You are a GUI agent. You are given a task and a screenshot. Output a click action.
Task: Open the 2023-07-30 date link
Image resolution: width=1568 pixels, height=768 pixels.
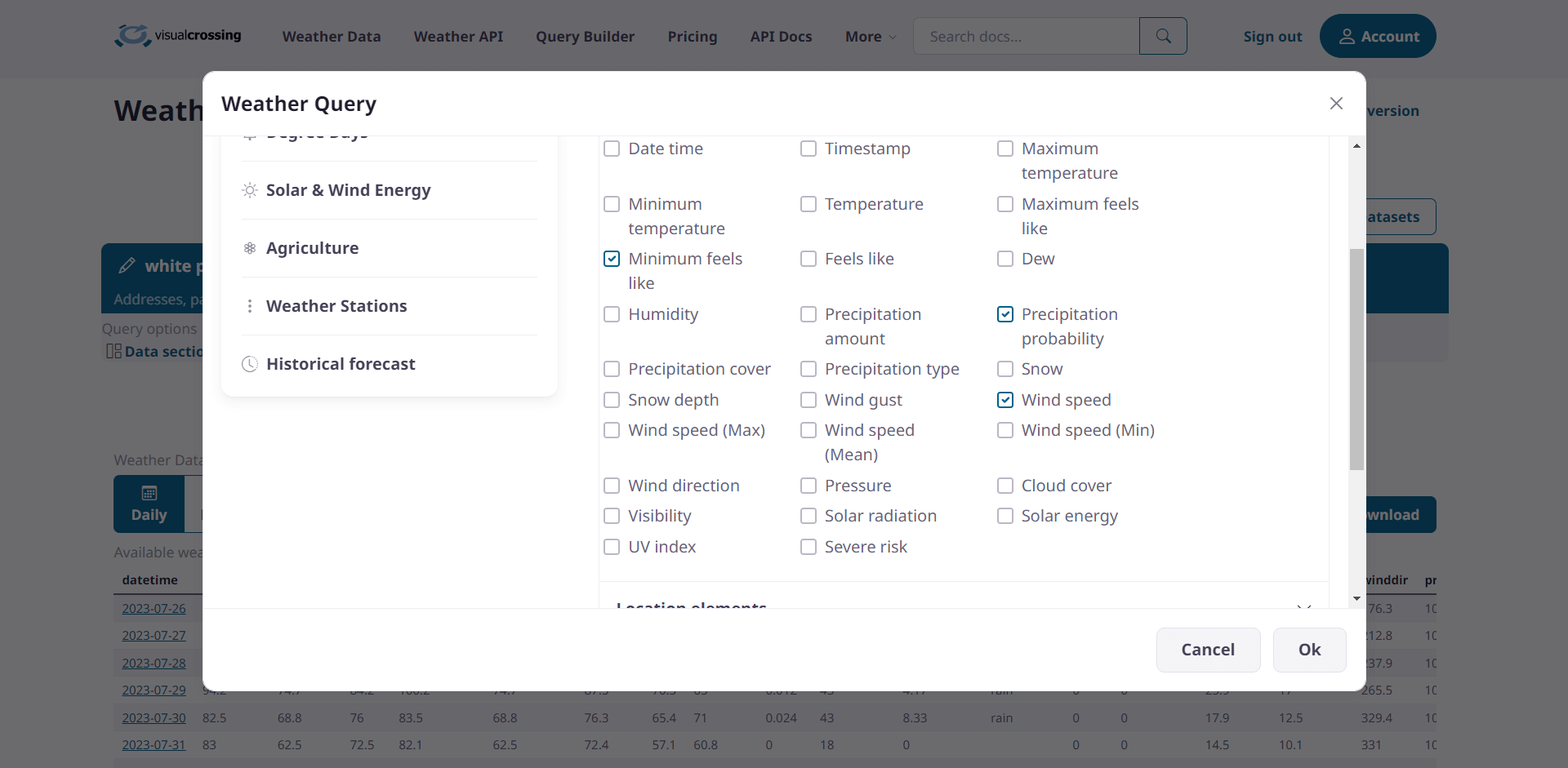tap(154, 717)
